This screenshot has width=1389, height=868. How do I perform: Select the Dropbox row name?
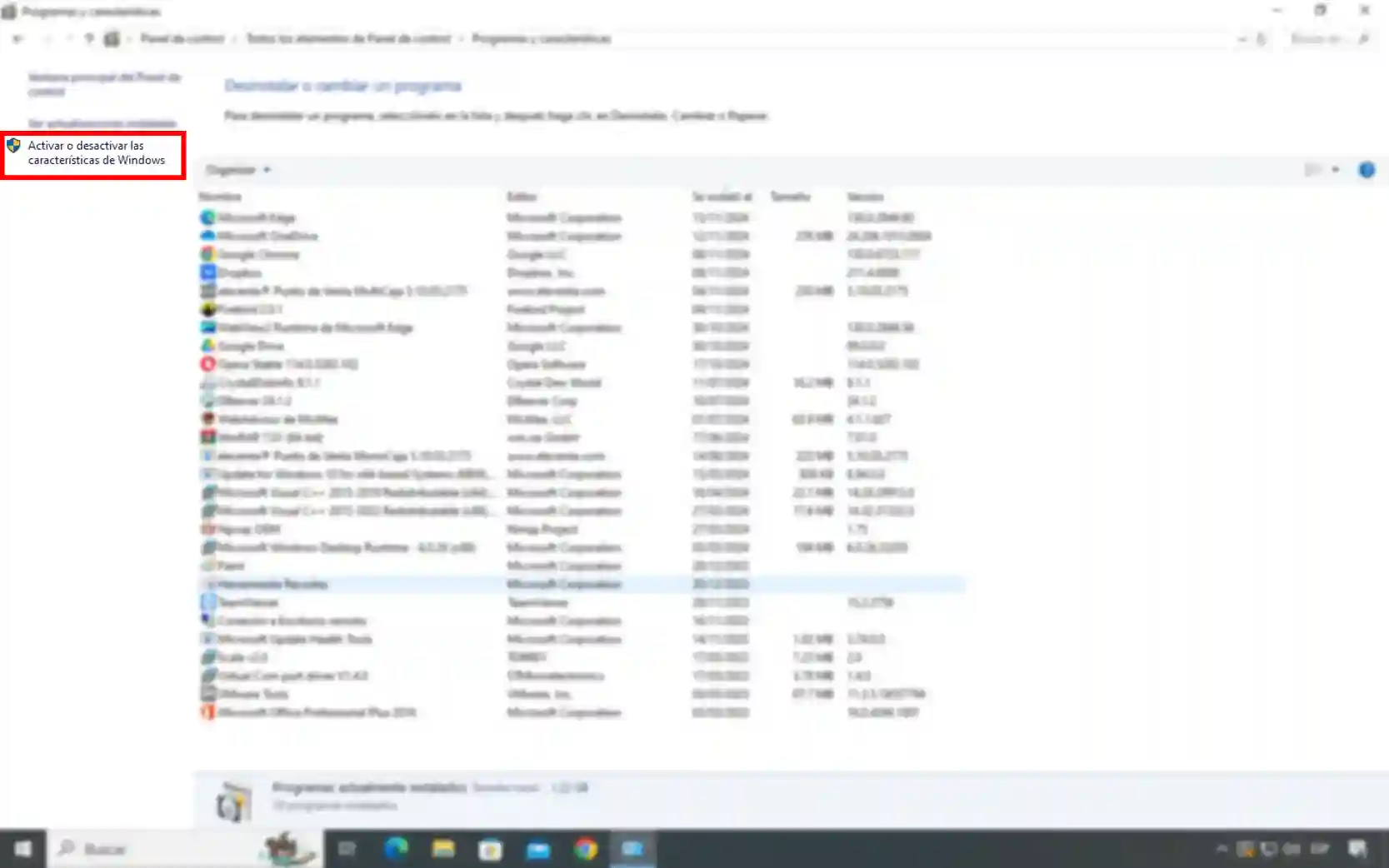[x=240, y=272]
